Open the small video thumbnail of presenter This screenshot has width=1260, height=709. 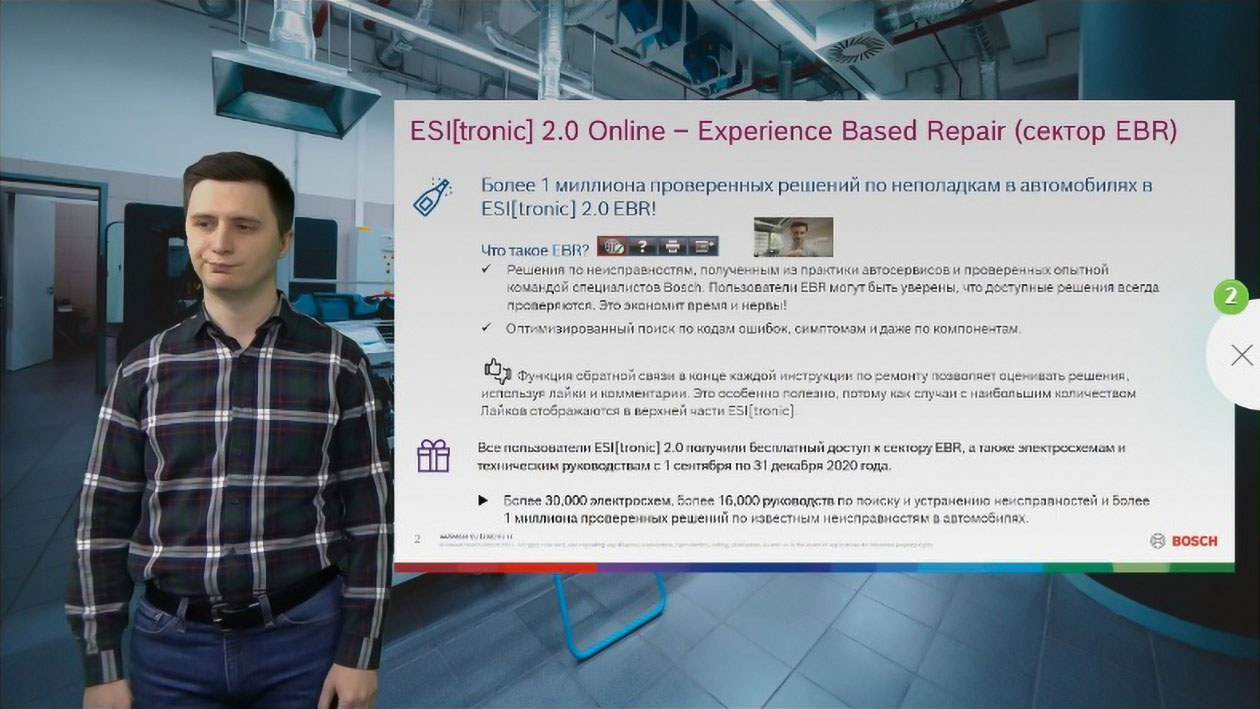(x=793, y=238)
